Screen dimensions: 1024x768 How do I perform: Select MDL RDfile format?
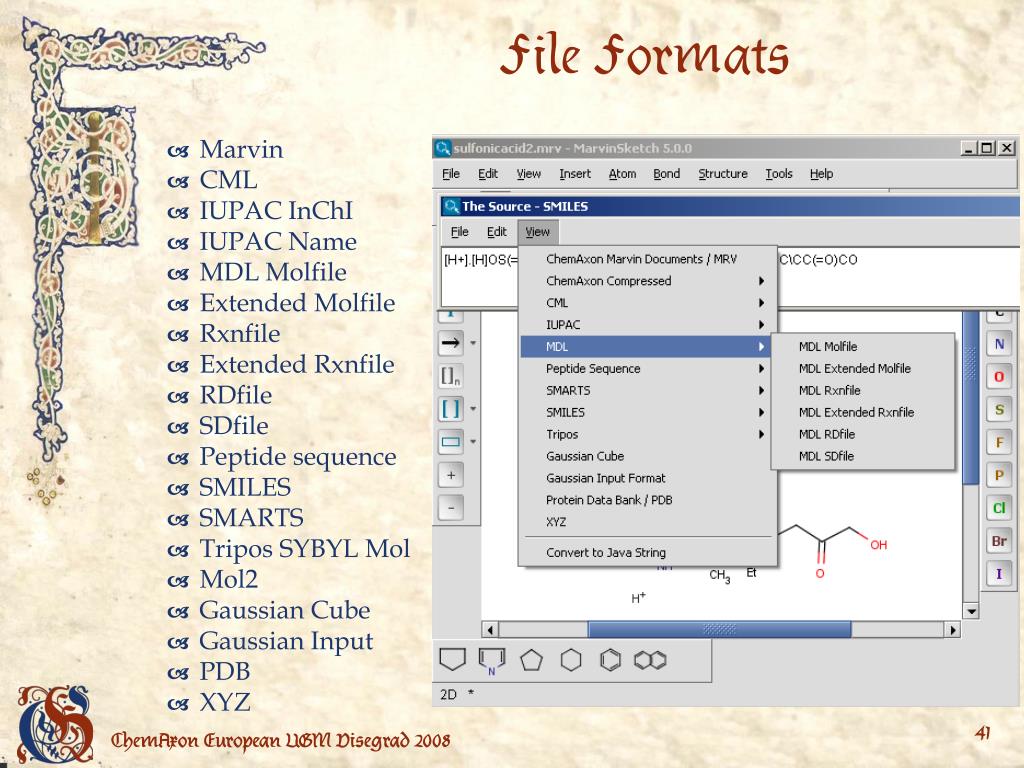[x=863, y=434]
